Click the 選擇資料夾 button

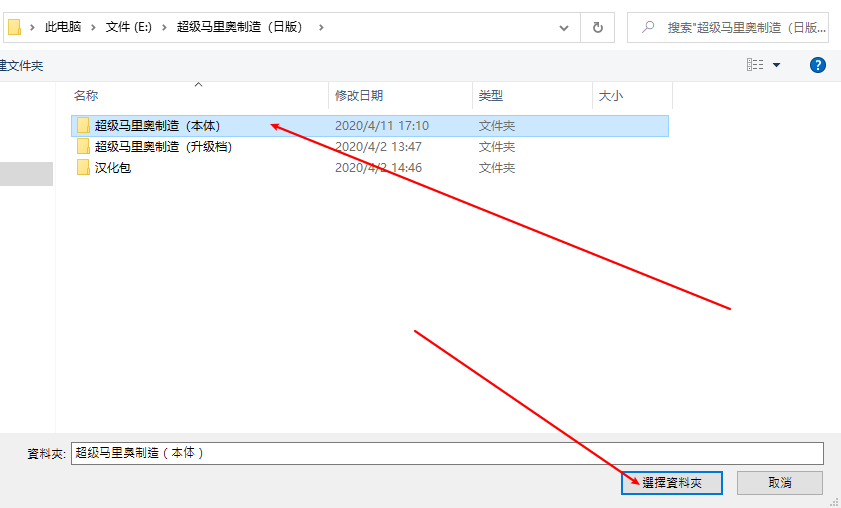[672, 483]
